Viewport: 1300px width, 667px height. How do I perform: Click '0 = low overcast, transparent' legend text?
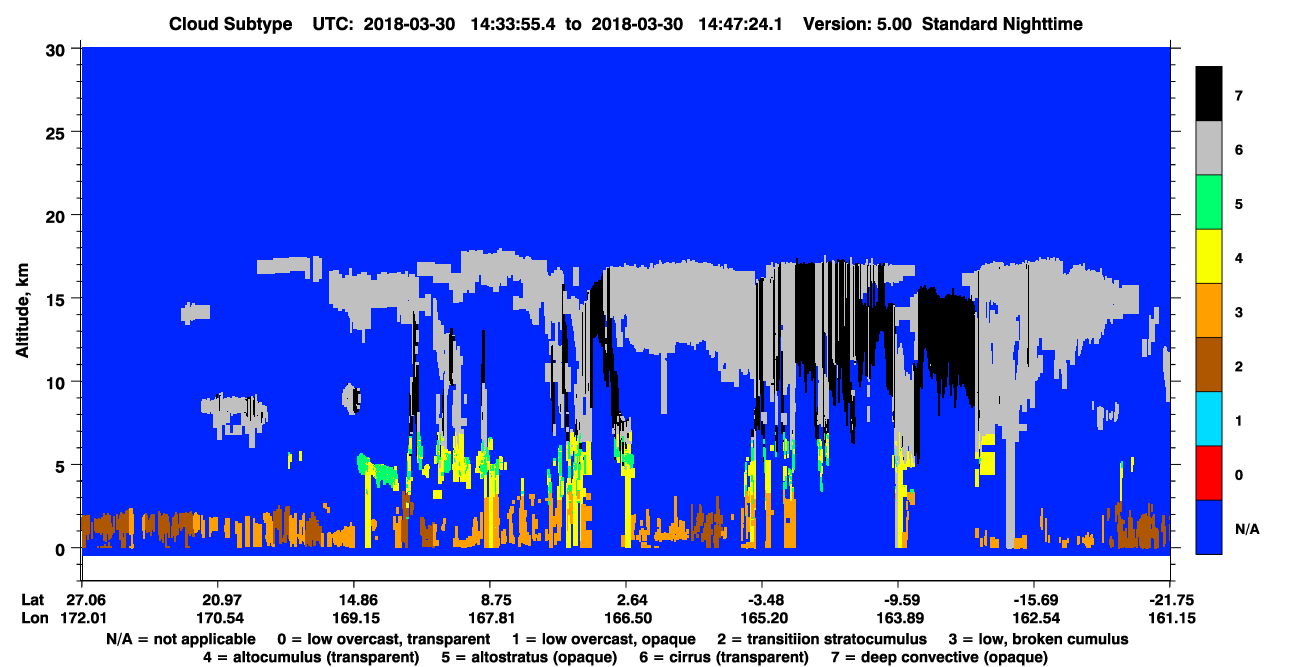click(x=384, y=639)
